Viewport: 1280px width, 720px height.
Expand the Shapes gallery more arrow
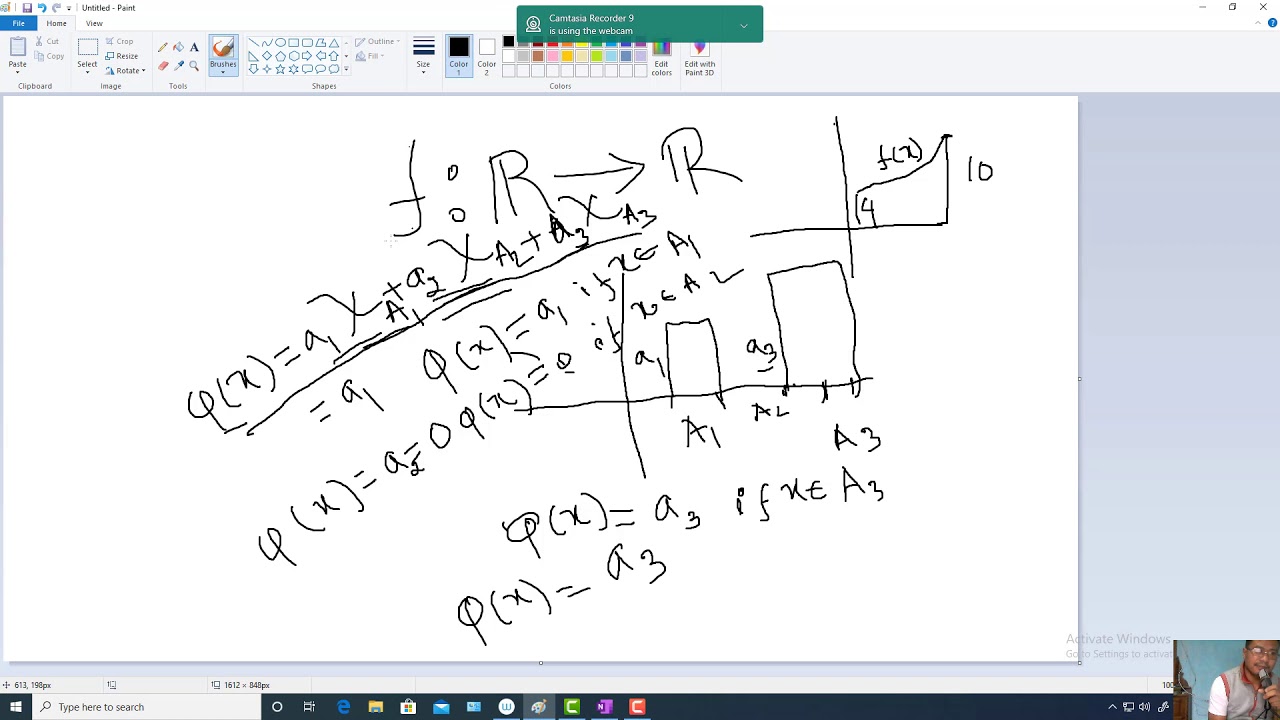346,69
